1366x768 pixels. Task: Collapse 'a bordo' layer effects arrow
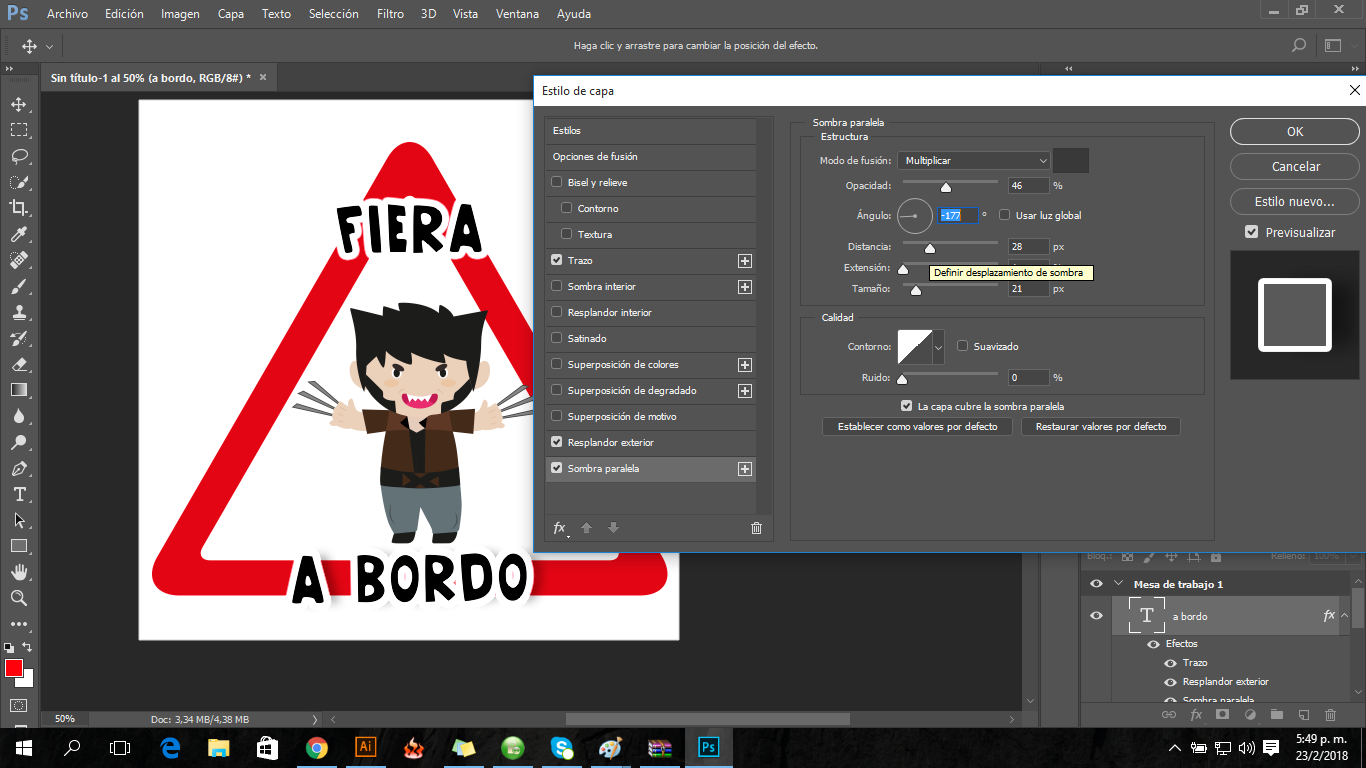click(1345, 616)
